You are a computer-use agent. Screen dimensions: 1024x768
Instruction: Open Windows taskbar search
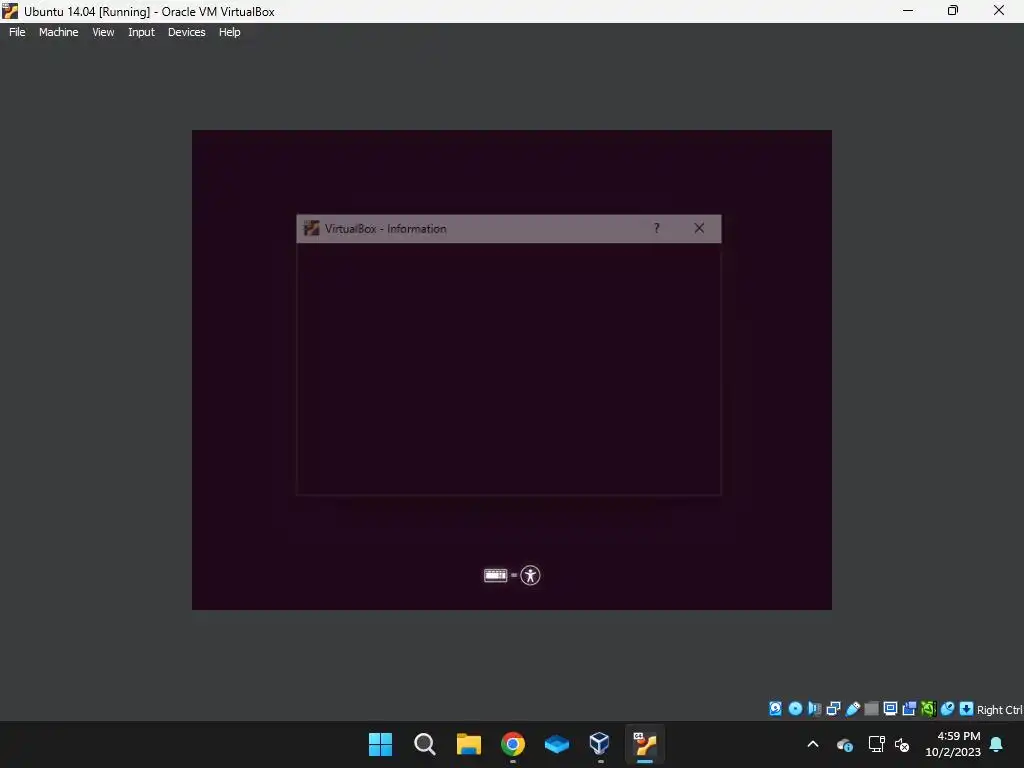(424, 744)
